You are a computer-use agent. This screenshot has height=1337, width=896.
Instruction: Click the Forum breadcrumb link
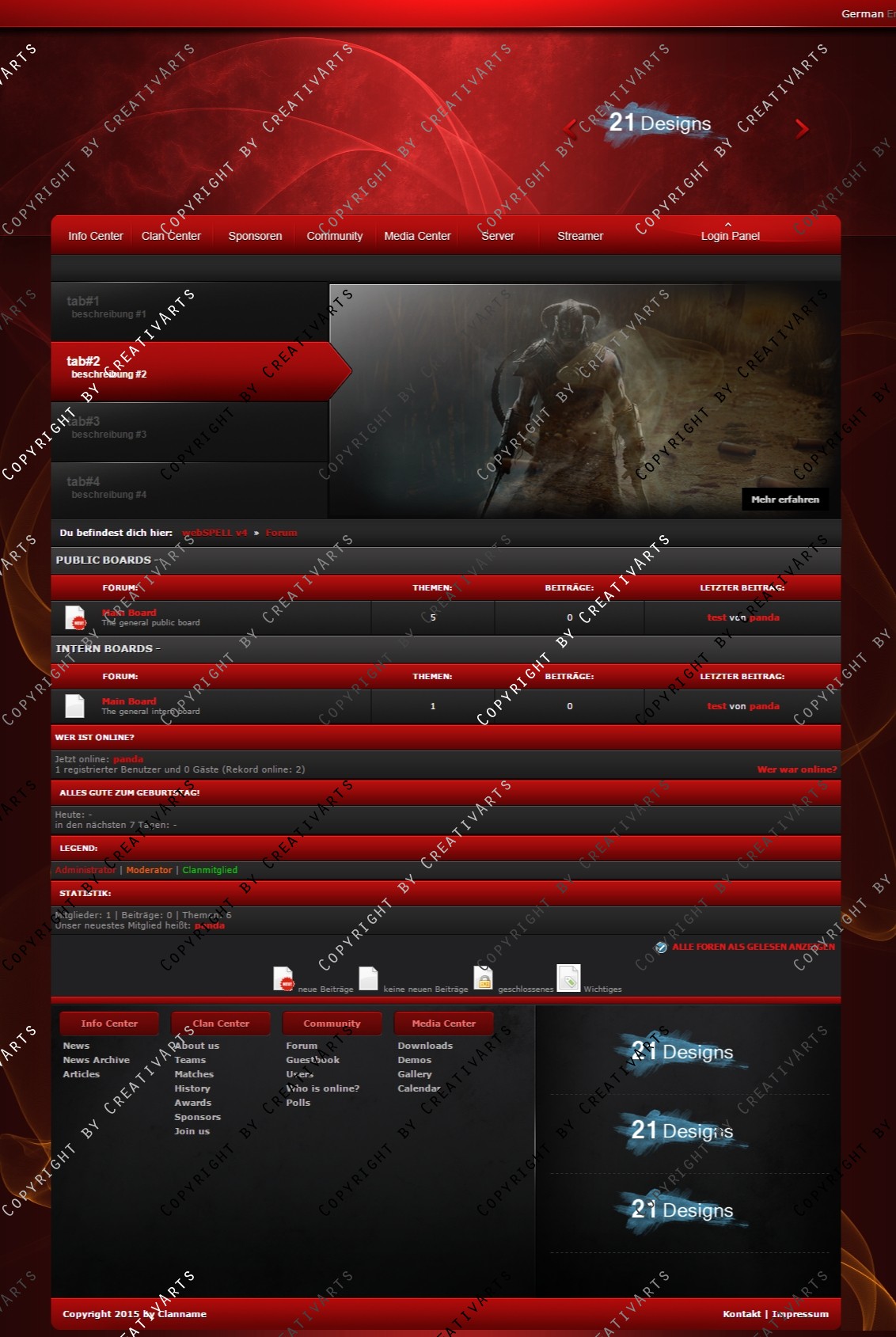coord(281,533)
